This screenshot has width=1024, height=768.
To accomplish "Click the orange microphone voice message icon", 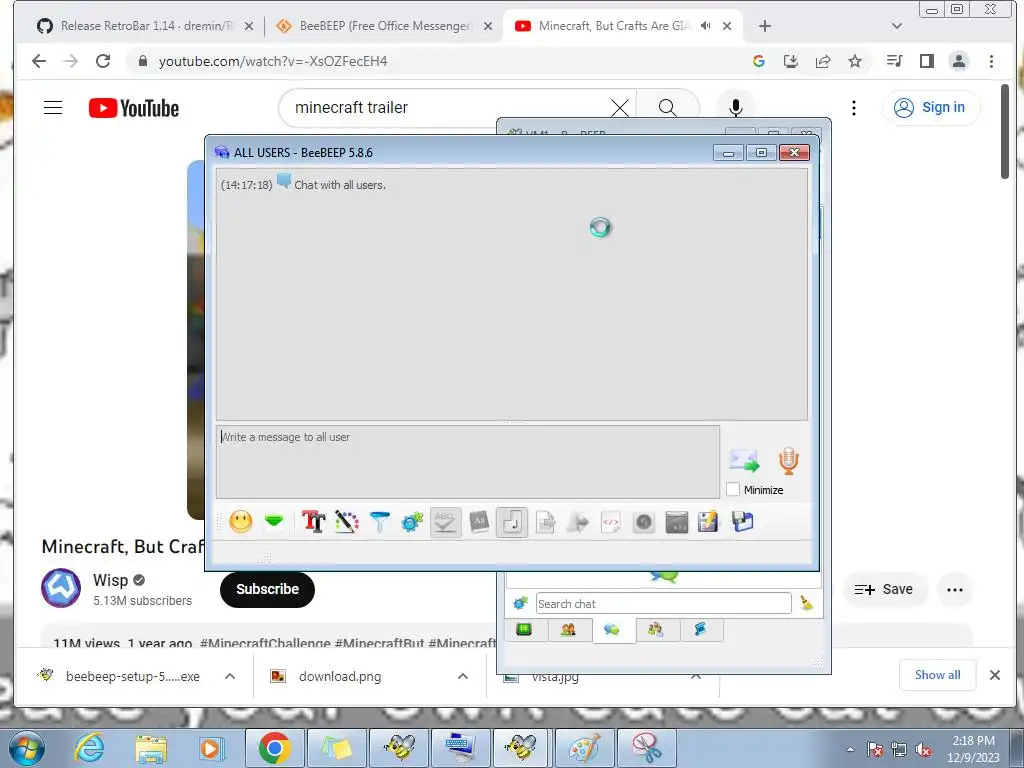I will tap(788, 460).
